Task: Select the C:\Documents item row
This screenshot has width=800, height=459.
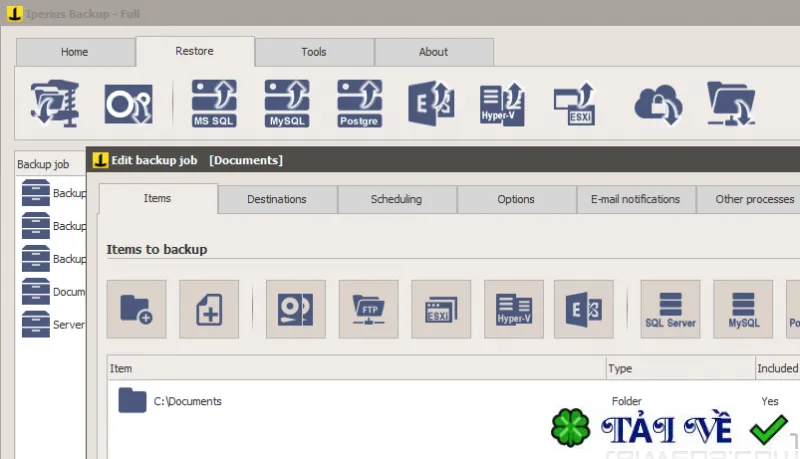Action: point(454,401)
